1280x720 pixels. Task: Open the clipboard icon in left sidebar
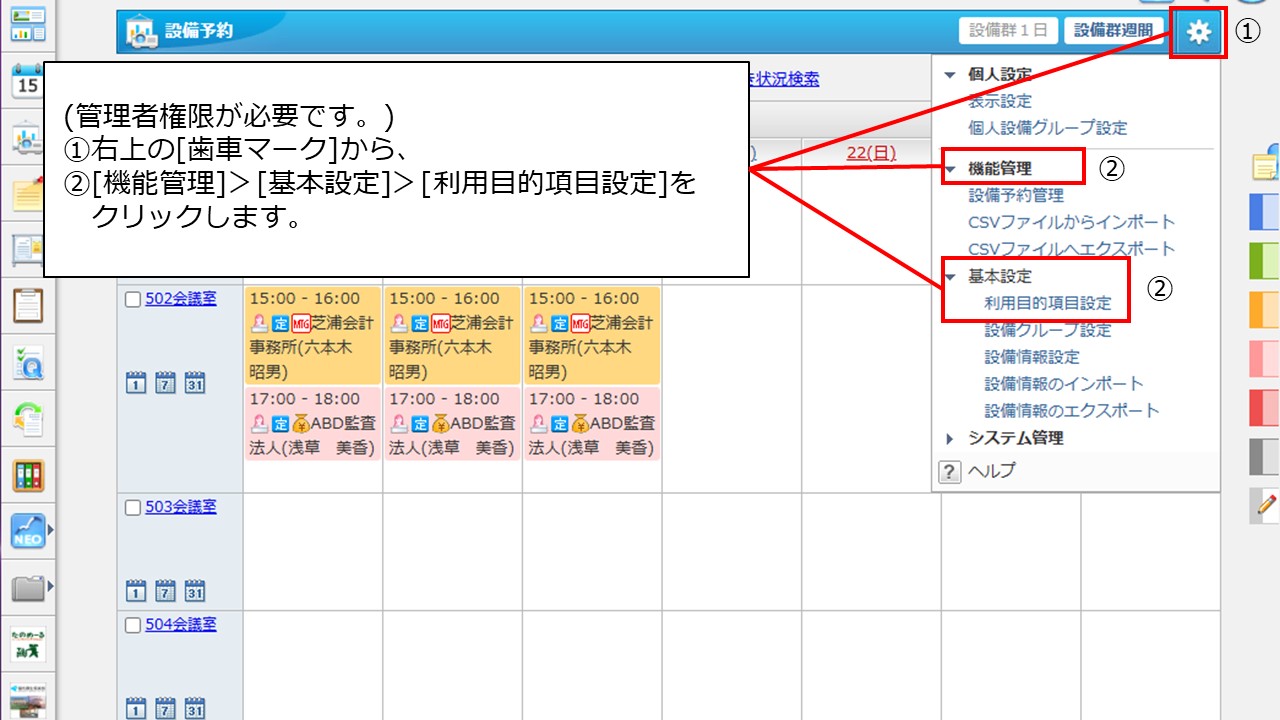pyautogui.click(x=27, y=306)
